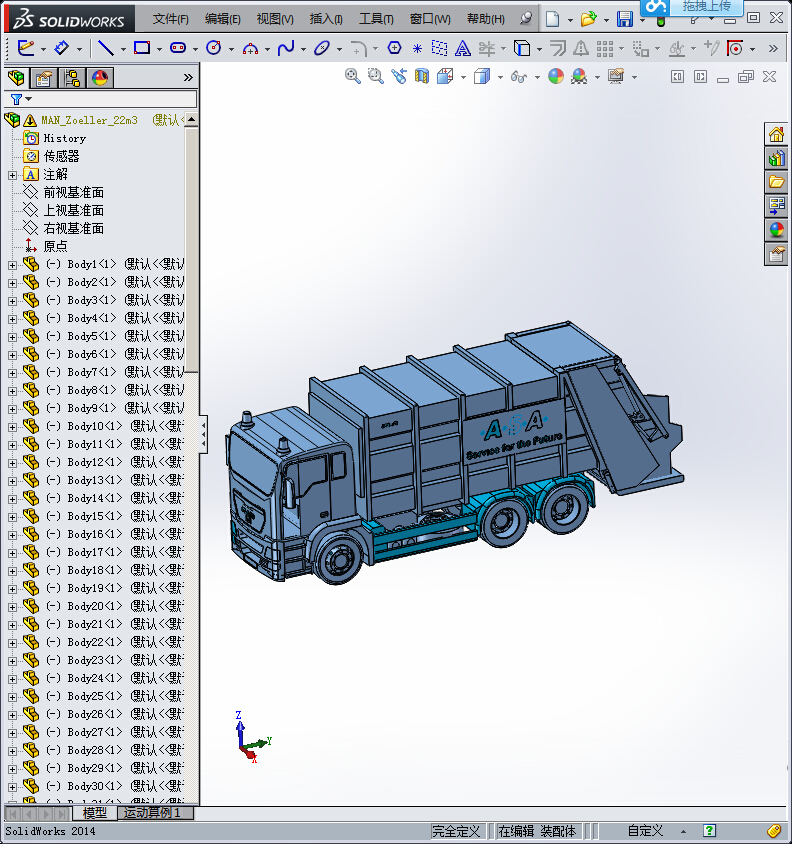Screen dimensions: 792x844
Task: Click the Edit Appearance color ball
Action: tap(556, 76)
